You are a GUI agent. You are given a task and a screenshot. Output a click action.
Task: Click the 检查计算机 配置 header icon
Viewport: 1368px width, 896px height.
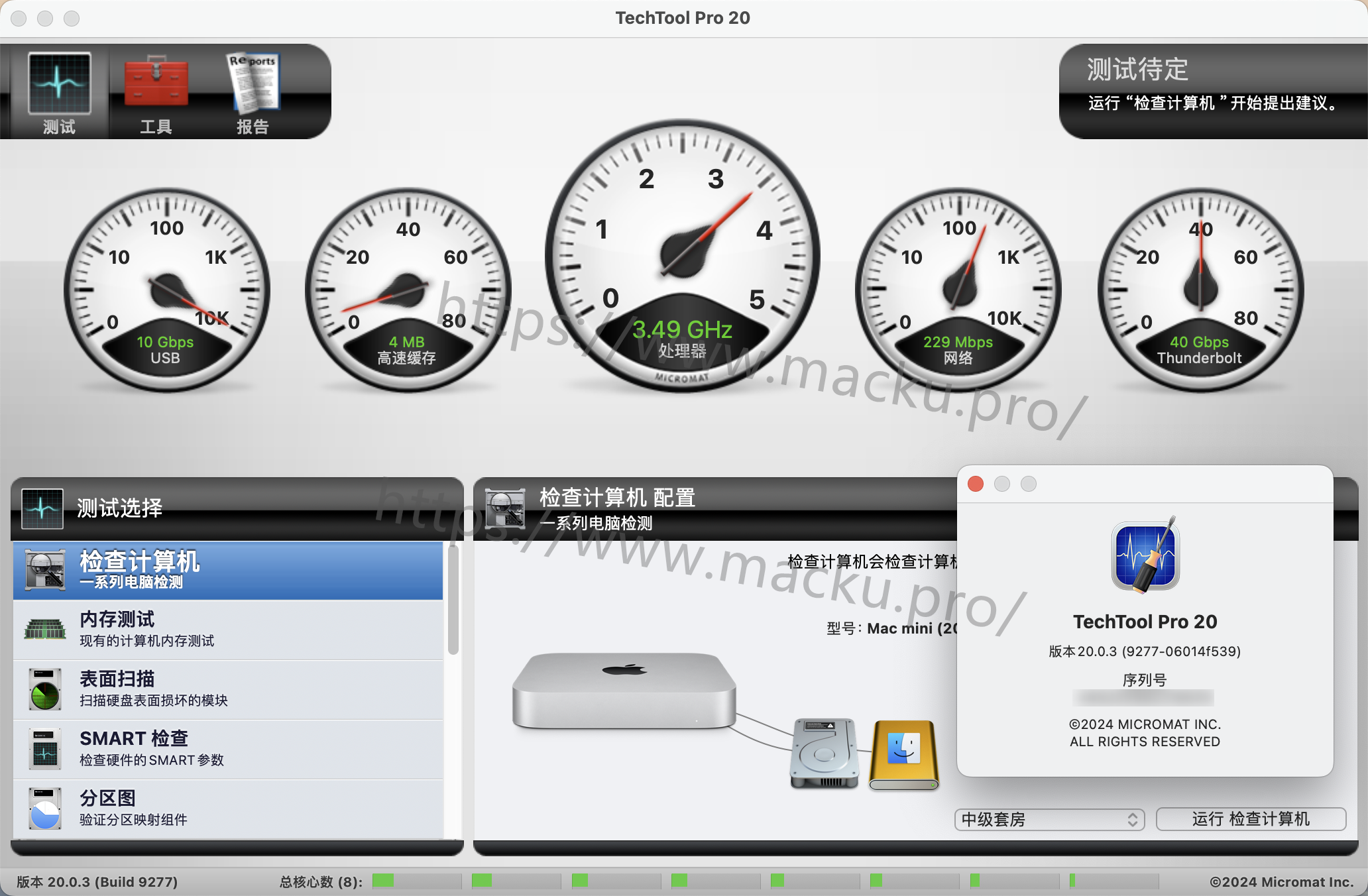point(505,508)
